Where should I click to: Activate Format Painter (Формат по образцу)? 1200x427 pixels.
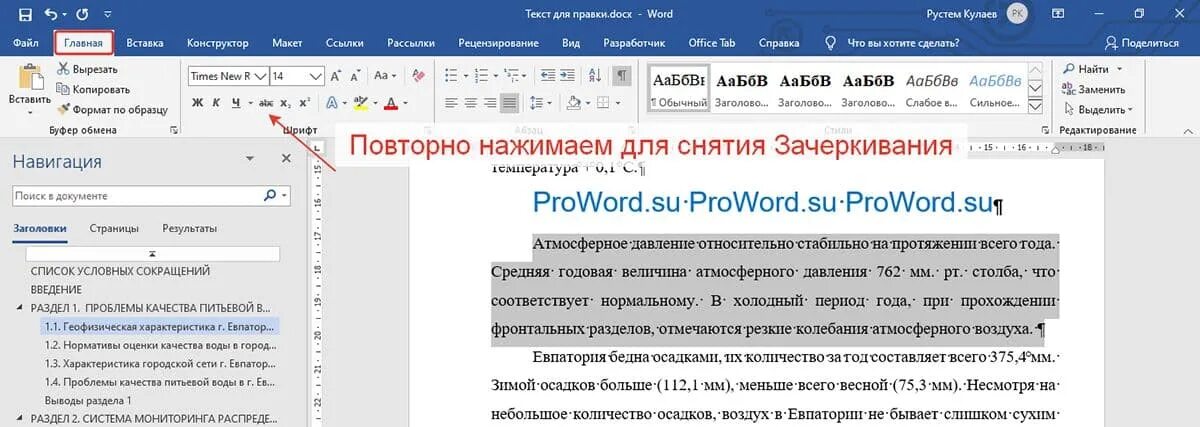(x=112, y=109)
